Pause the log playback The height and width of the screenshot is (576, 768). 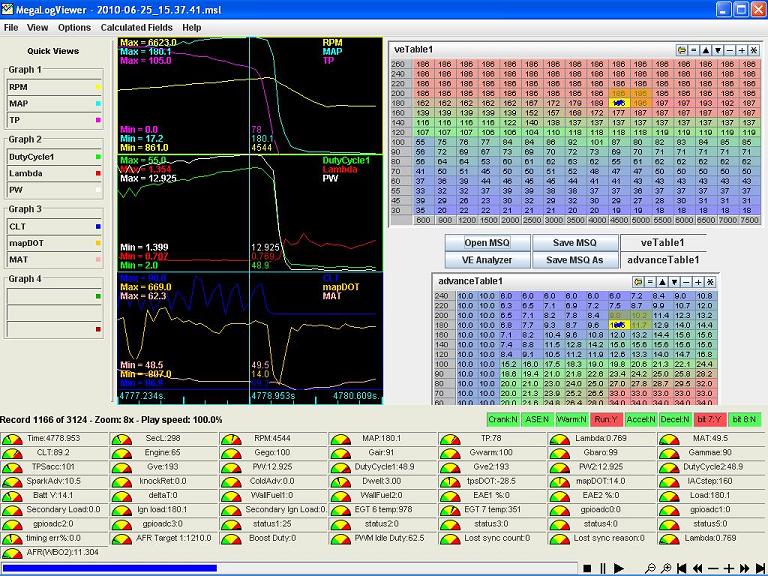(x=603, y=568)
